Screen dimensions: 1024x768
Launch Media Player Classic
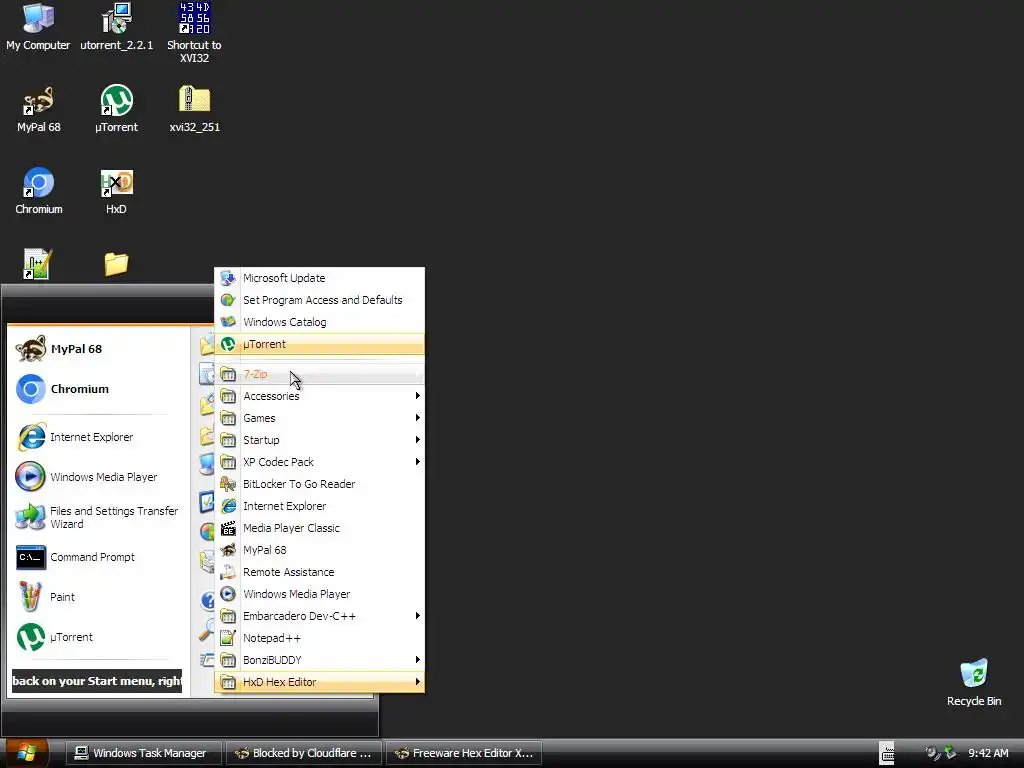[x=319, y=528]
